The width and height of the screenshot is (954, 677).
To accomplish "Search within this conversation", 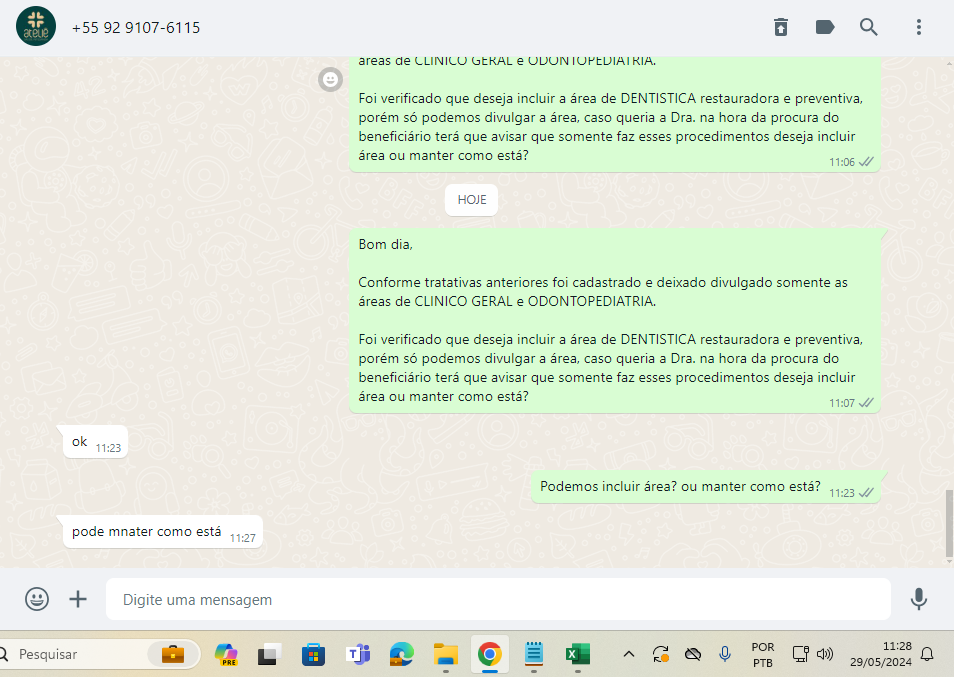I will pyautogui.click(x=868, y=27).
